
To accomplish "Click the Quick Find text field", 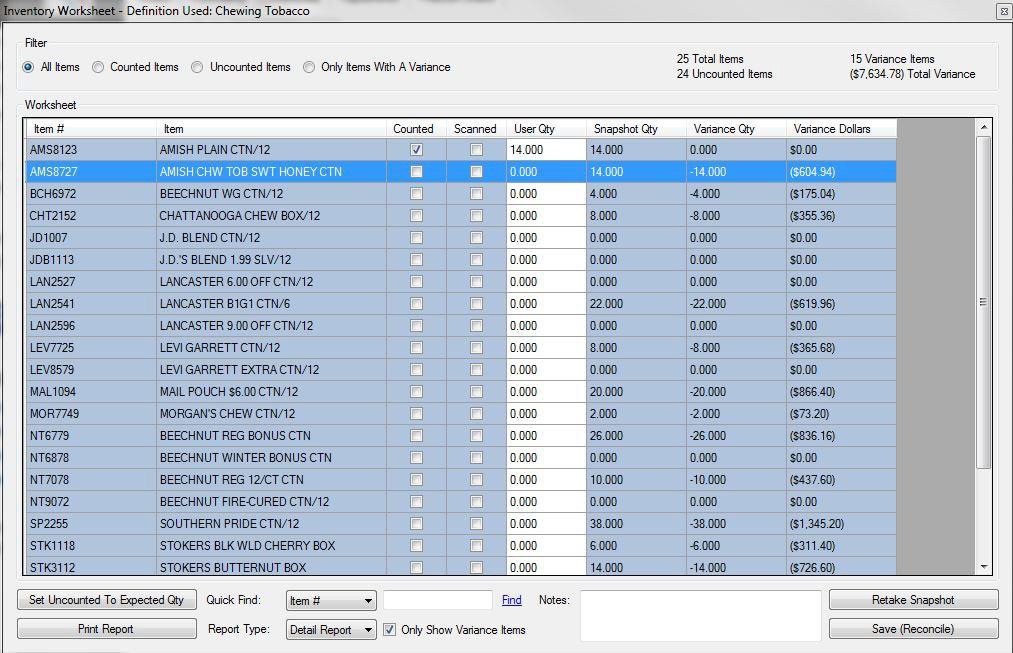I will 438,600.
